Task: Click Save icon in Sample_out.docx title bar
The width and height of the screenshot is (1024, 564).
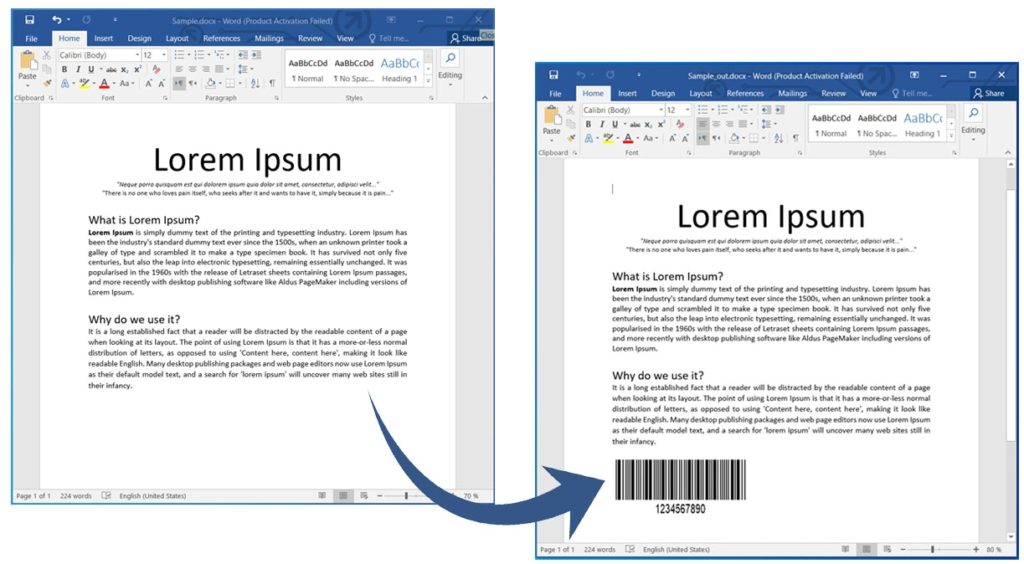Action: [552, 75]
